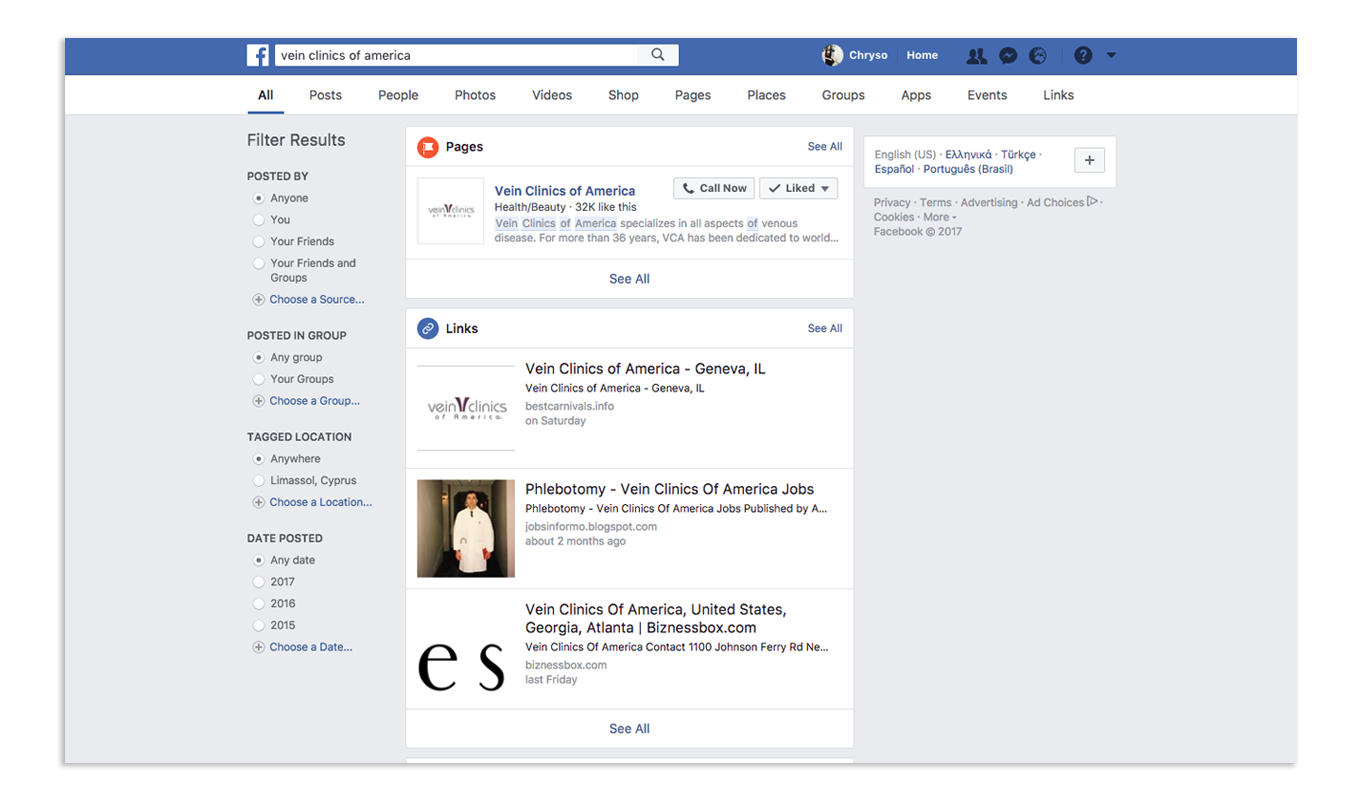Viewport: 1361px width, 801px height.
Task: Switch language to Türkçe
Action: pos(1019,155)
